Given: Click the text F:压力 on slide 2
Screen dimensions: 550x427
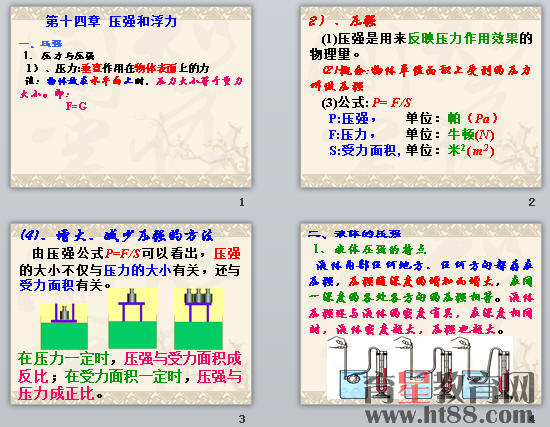Looking at the screenshot, I should coord(348,134).
